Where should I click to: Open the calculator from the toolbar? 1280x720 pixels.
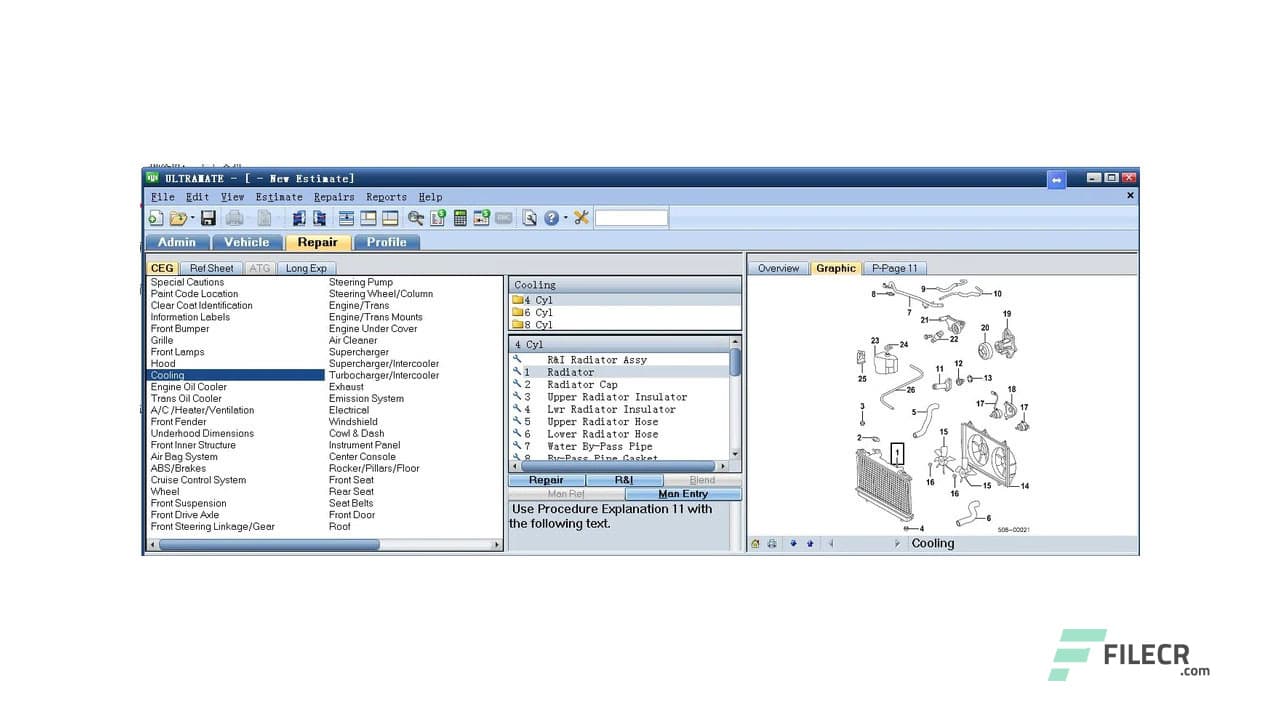460,218
